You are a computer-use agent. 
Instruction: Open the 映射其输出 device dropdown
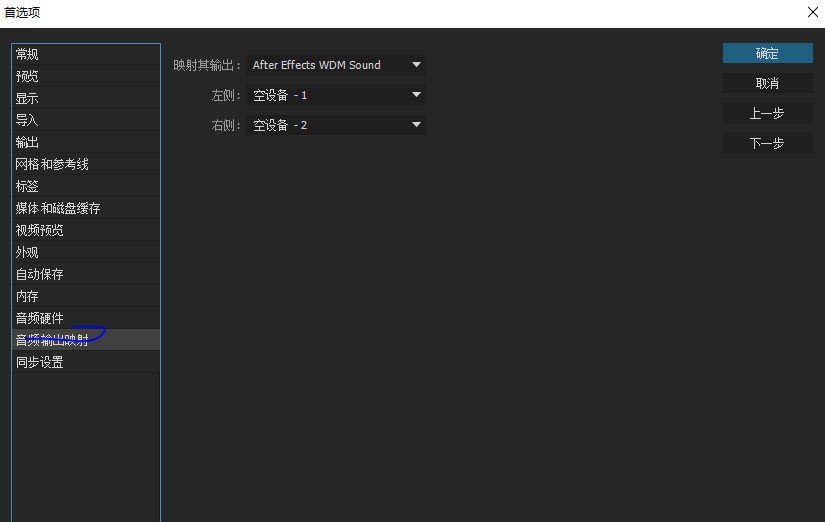click(336, 65)
